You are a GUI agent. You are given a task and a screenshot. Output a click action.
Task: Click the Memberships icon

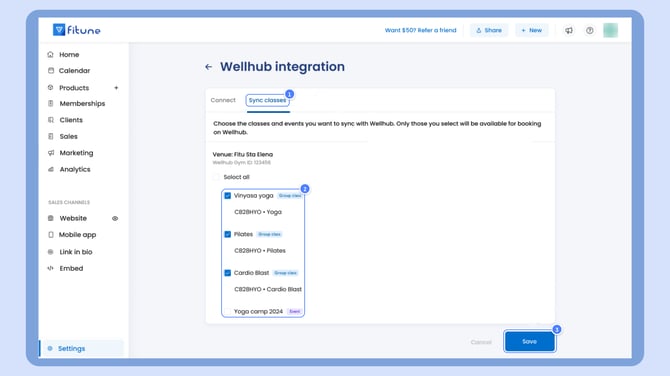pos(51,103)
